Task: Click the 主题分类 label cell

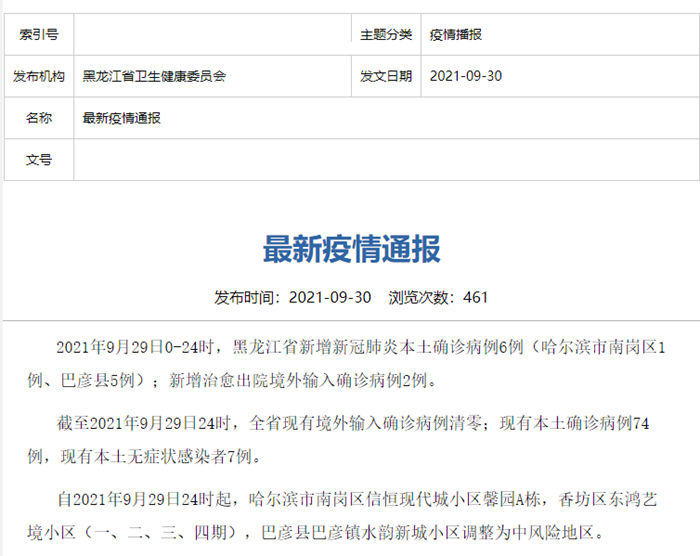Action: (386, 34)
